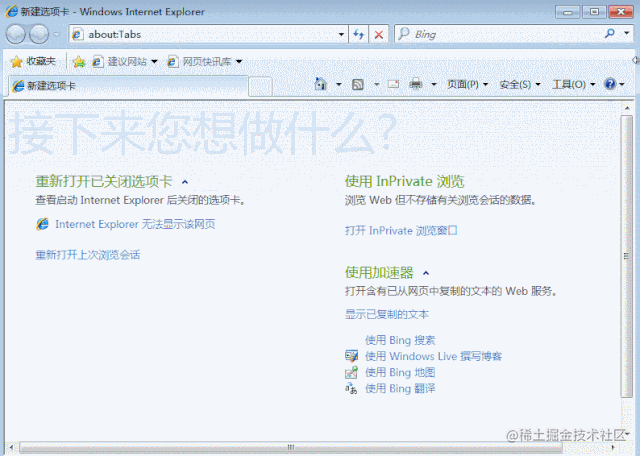
Task: Open Internet Explorer 无法显示该网页 link
Action: (135, 224)
